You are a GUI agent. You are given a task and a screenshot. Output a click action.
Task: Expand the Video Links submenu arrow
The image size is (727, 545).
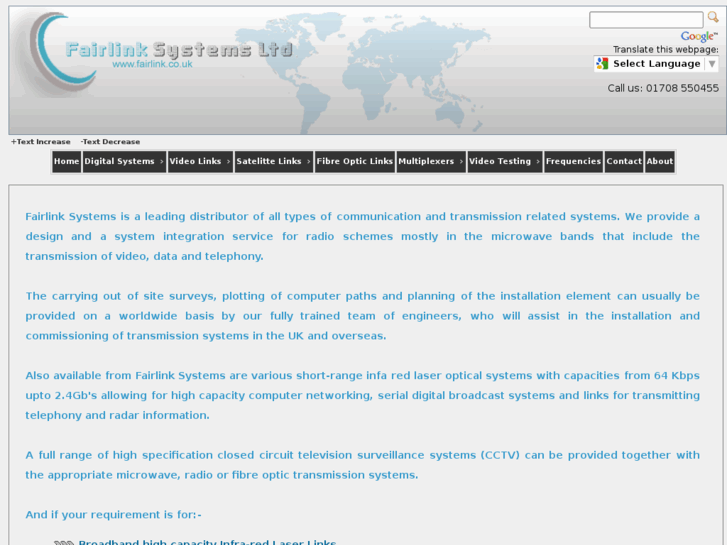228,161
